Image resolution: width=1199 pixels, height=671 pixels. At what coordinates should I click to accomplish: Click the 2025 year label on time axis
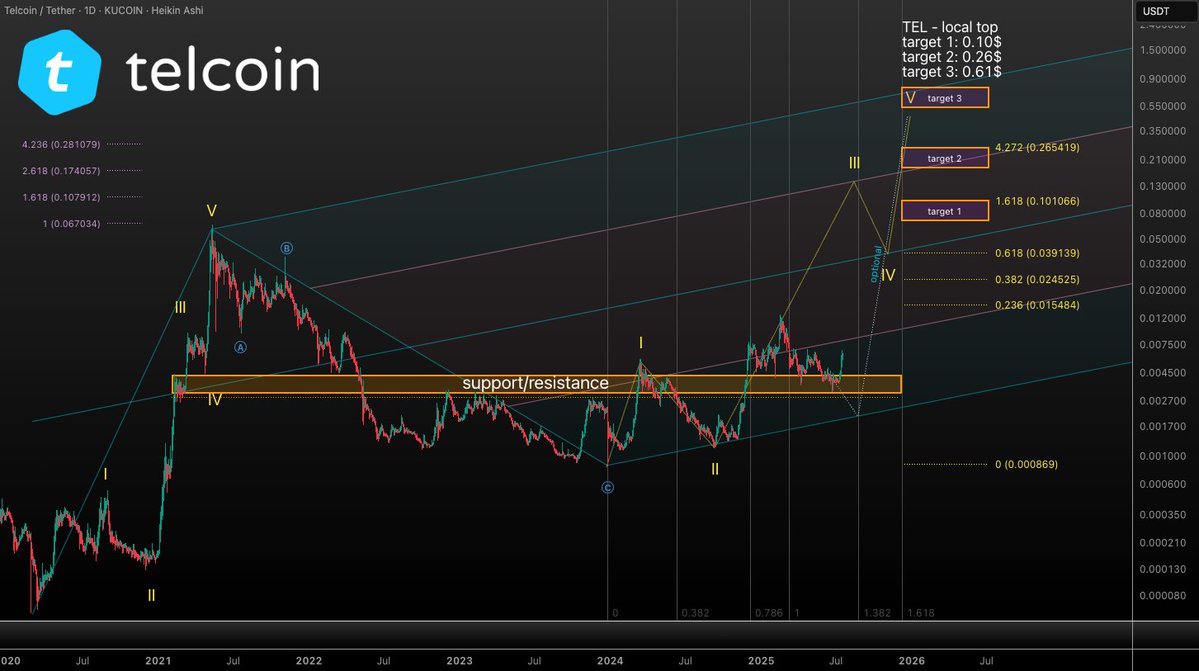tap(761, 660)
